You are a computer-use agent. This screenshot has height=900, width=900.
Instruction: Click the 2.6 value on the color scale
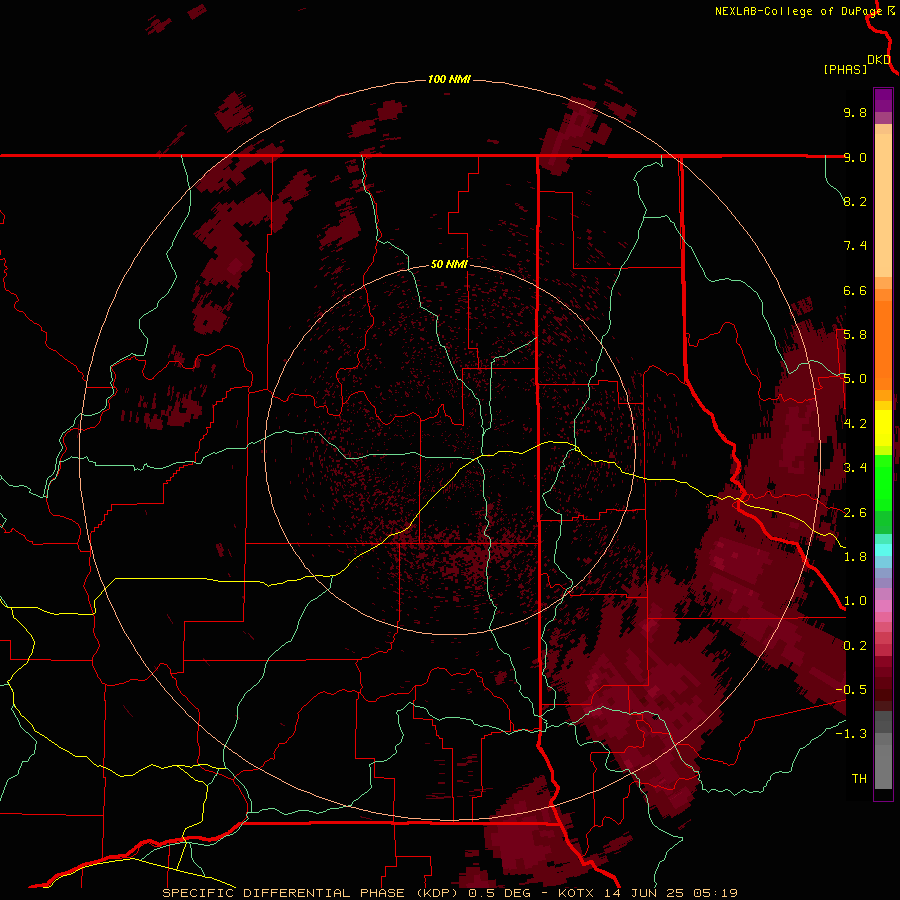(855, 513)
